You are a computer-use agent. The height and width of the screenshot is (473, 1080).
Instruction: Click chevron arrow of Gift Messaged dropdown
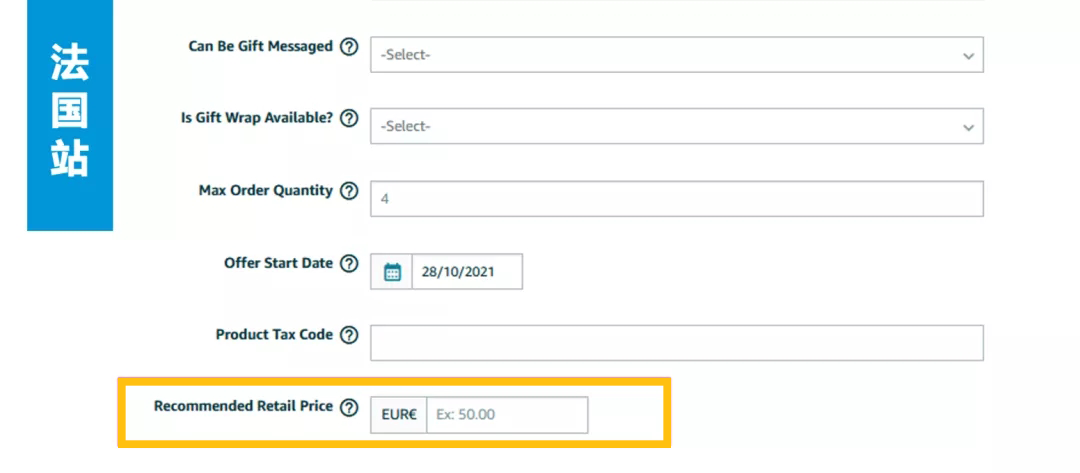click(x=968, y=56)
